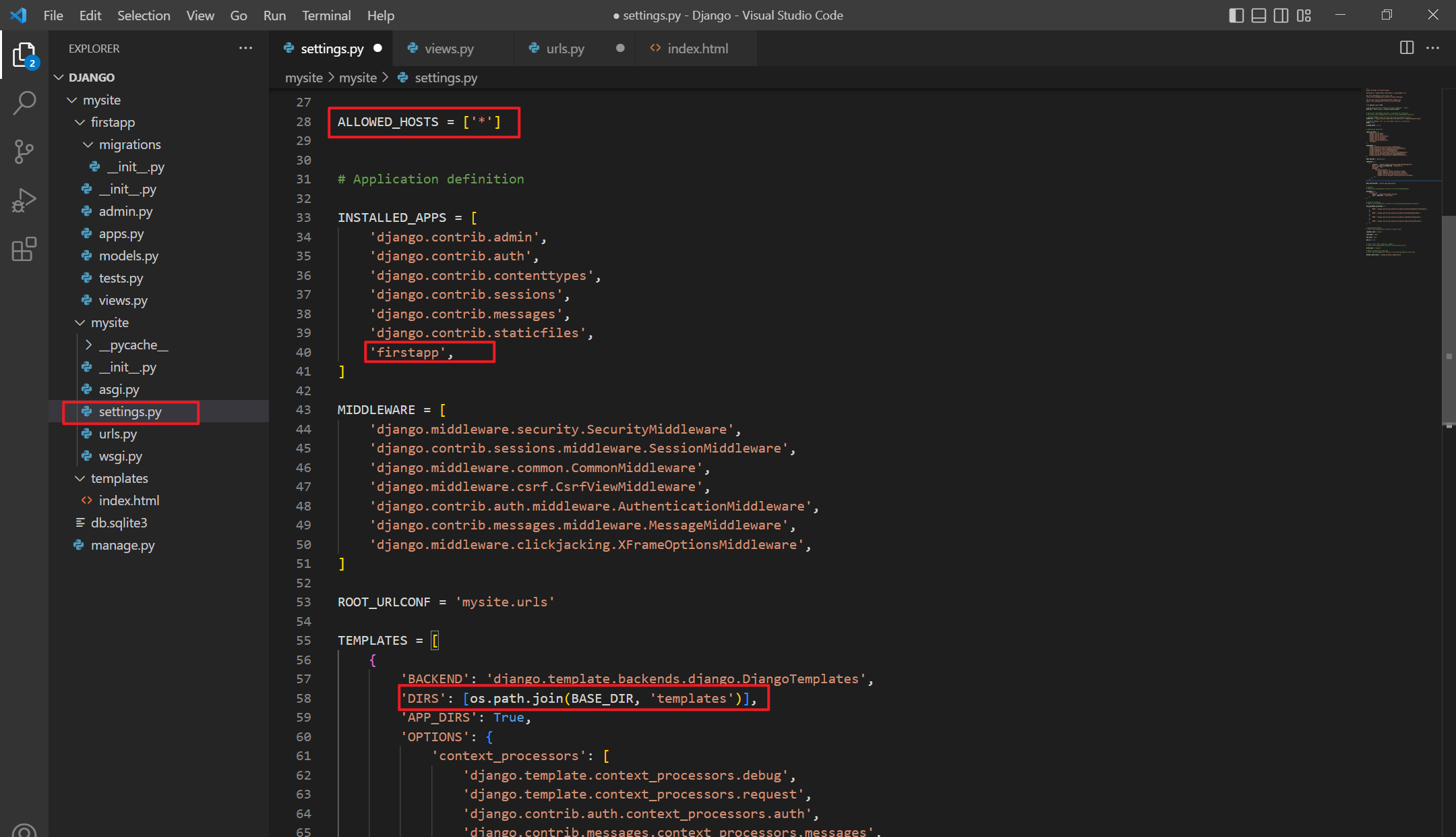Open the Source Control view
Screen dimensions: 1456x837
point(24,152)
